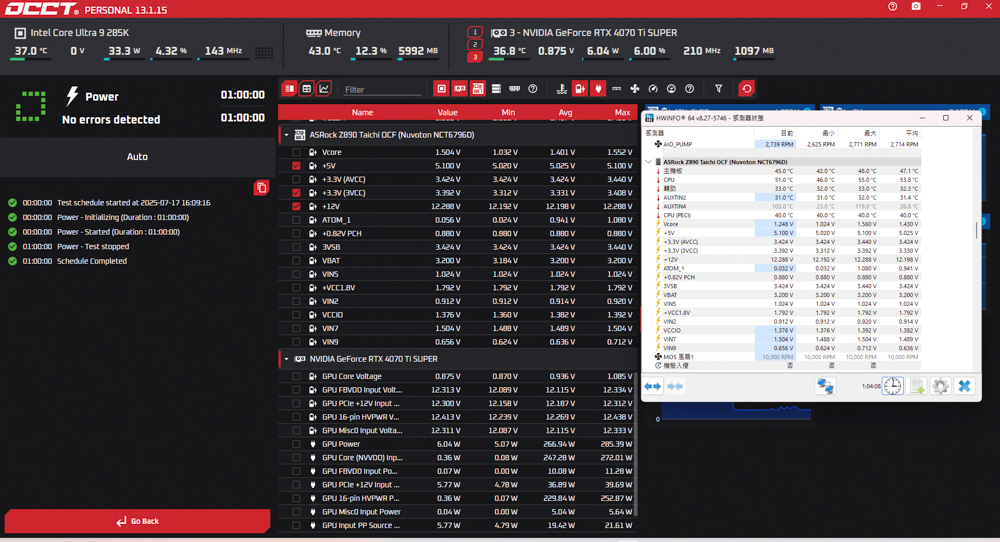Toggle the memory module filter icon
This screenshot has height=542, width=1000.
pyautogui.click(x=514, y=89)
